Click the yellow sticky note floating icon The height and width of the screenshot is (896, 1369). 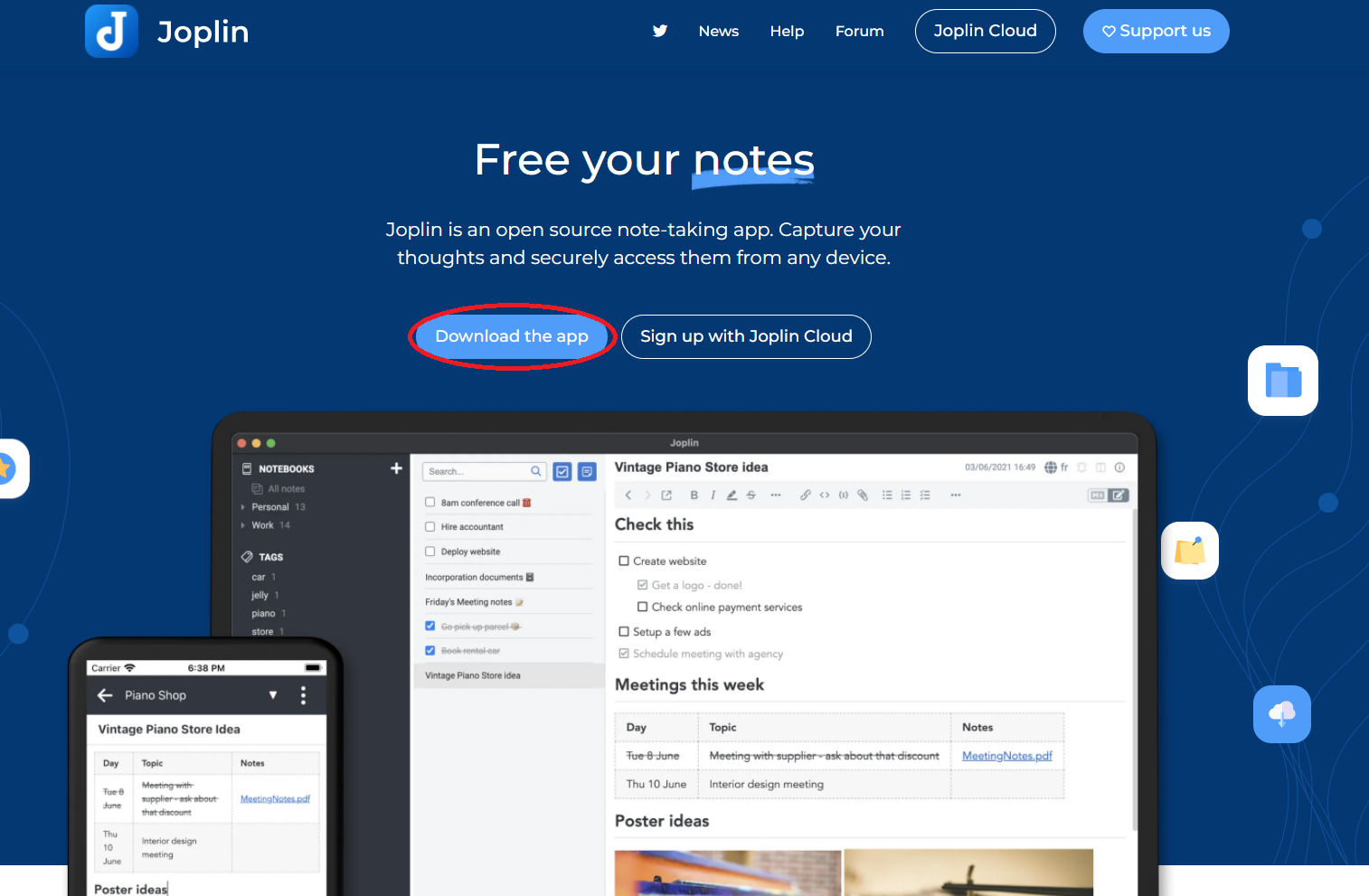[x=1190, y=551]
